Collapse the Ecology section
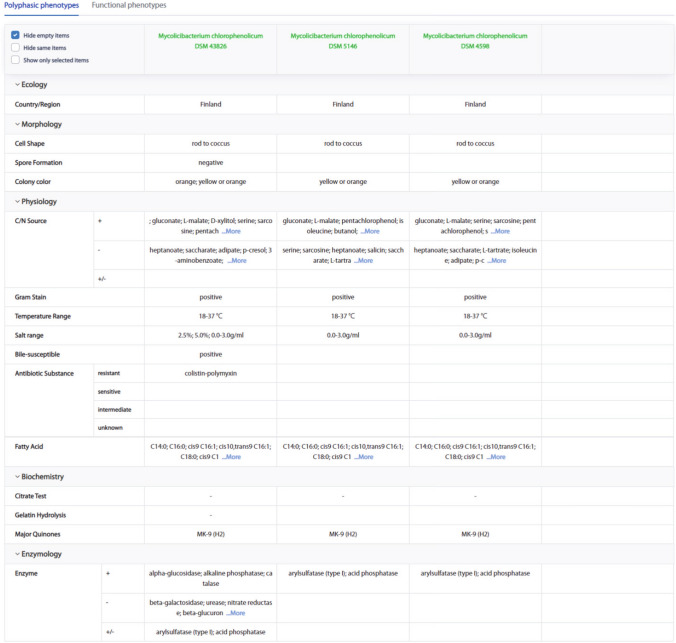The height and width of the screenshot is (643, 676). [31, 85]
